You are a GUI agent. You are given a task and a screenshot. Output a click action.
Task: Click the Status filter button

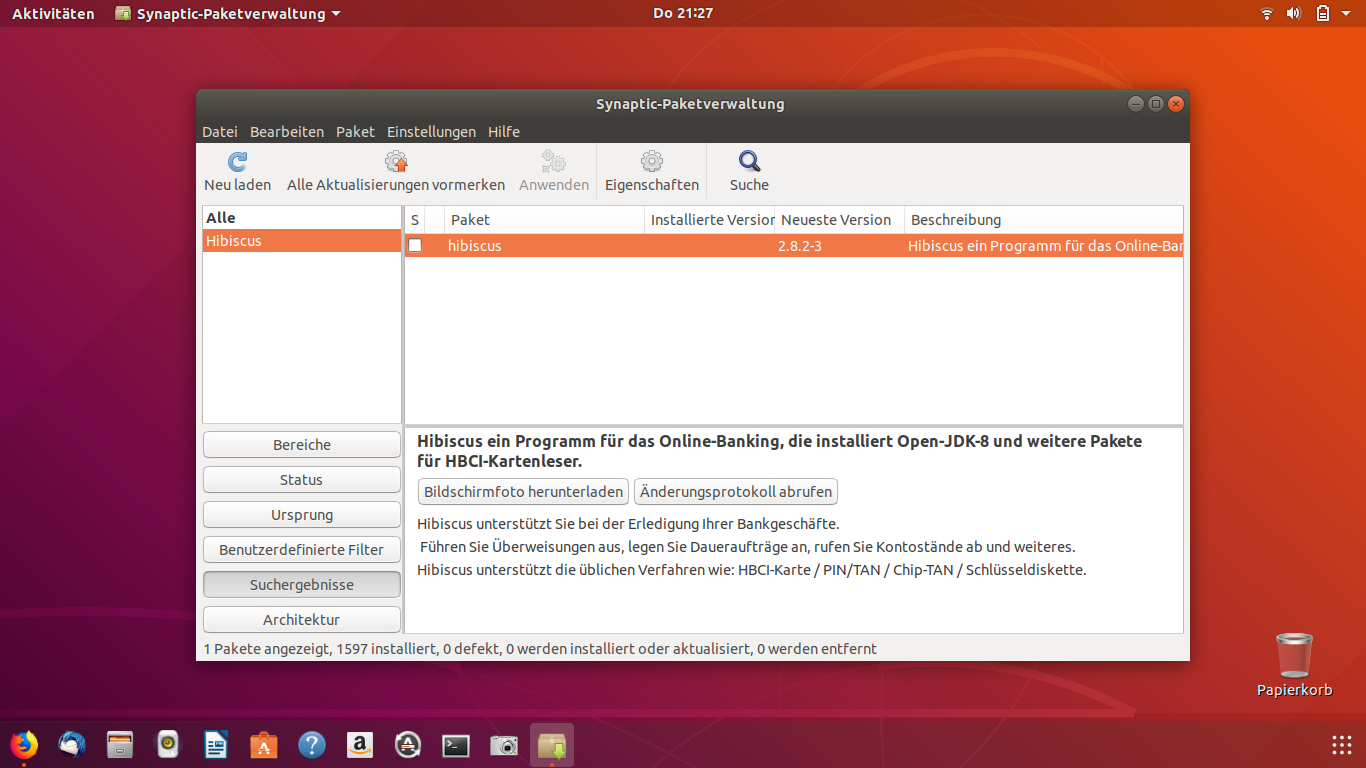[x=302, y=480]
